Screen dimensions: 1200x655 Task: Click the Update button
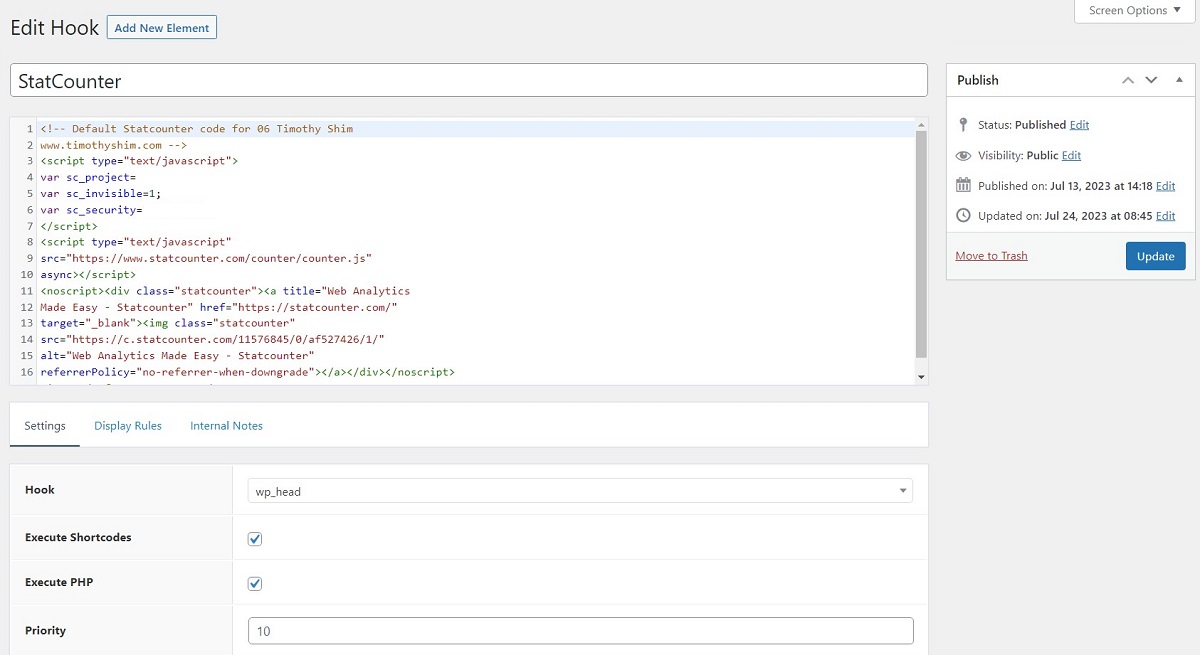[1156, 256]
